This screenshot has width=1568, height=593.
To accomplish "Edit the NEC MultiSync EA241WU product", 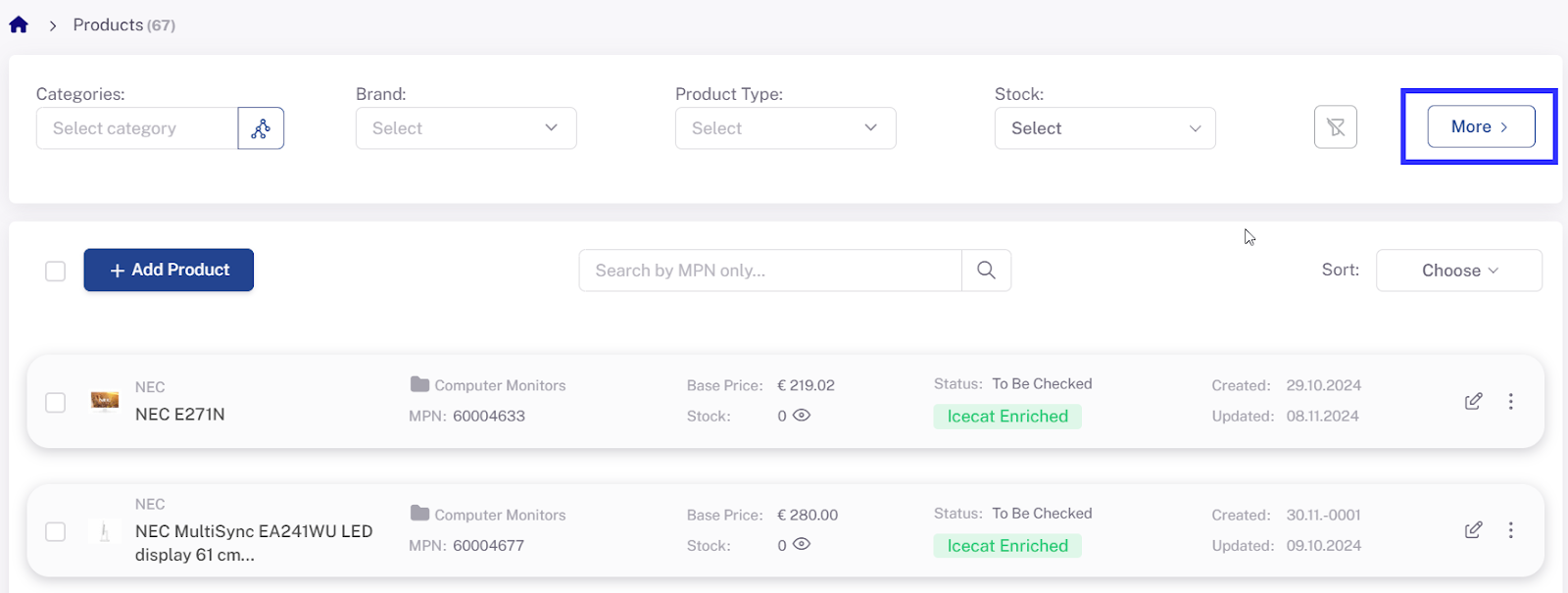I will (x=1473, y=530).
